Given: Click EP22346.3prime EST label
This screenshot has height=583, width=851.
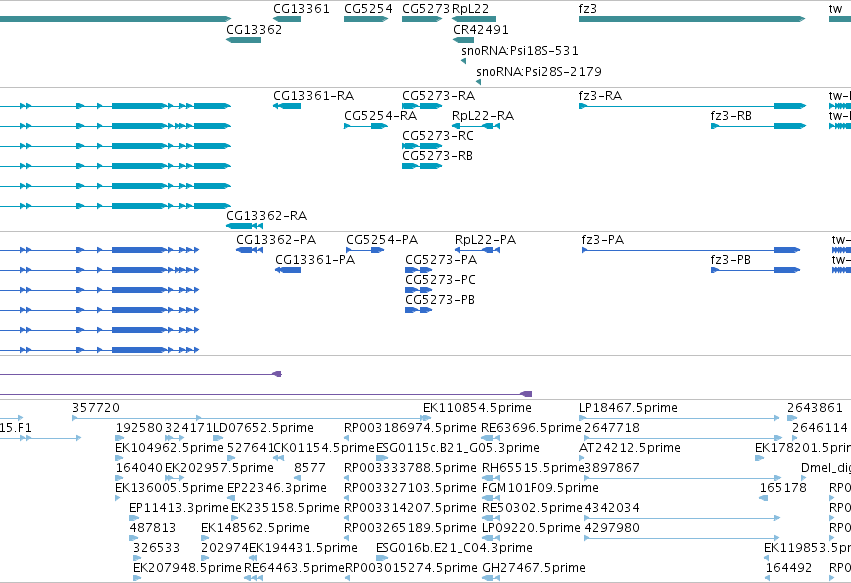Looking at the screenshot, I should click(x=277, y=488).
